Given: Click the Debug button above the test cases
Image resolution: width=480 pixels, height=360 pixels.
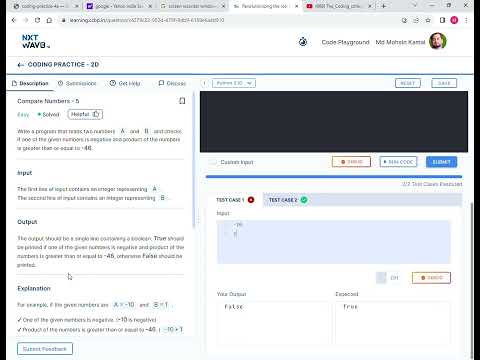Looking at the screenshot, I should pos(351,162).
